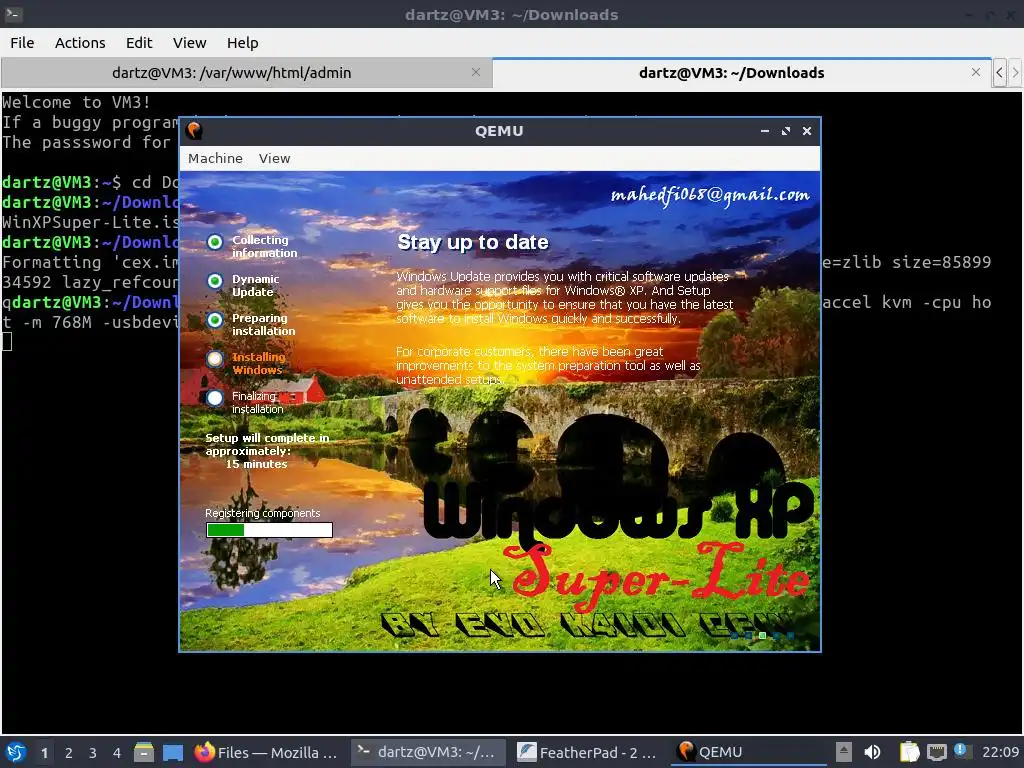This screenshot has width=1024, height=768.
Task: Click the Collecting information step bullet
Action: point(215,242)
